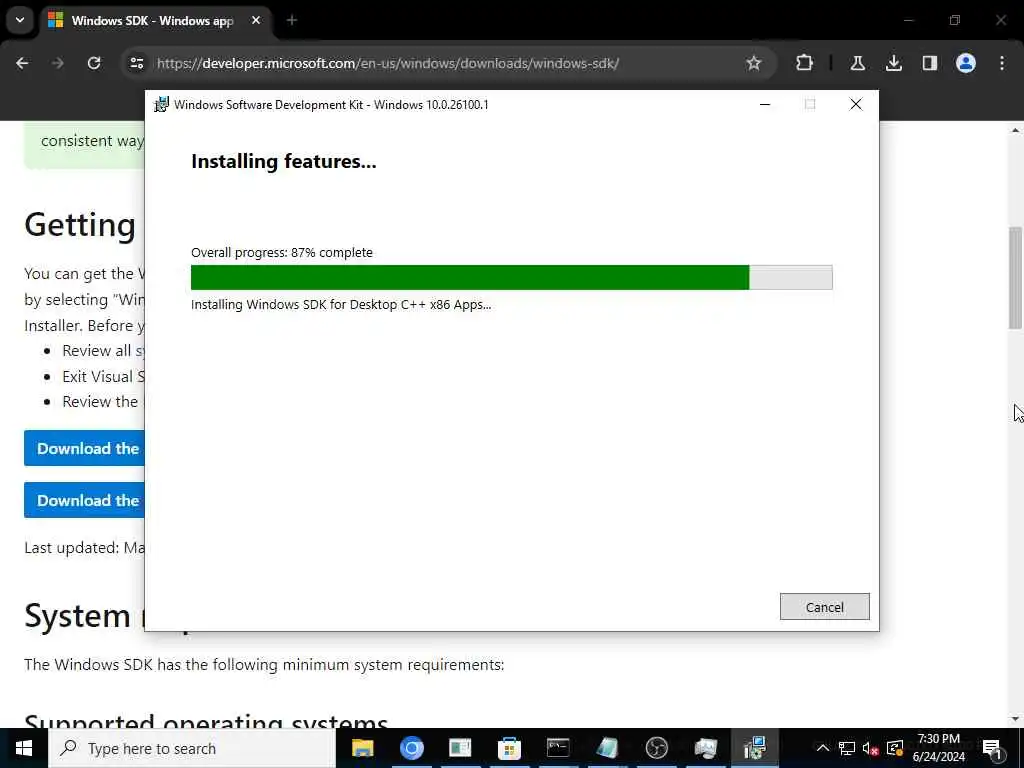Viewport: 1024px width, 768px height.
Task: Open OBS Studio from taskbar
Action: [656, 748]
